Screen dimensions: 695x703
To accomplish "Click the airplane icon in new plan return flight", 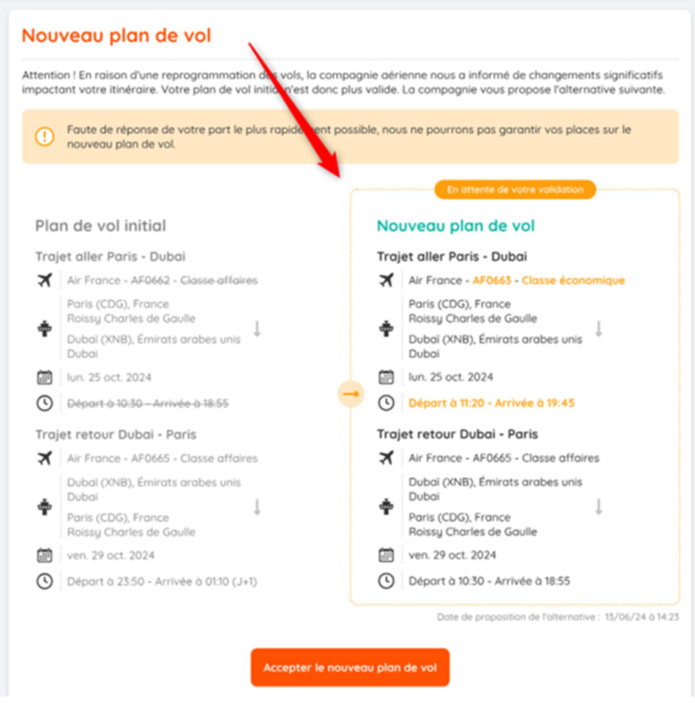I will [386, 458].
